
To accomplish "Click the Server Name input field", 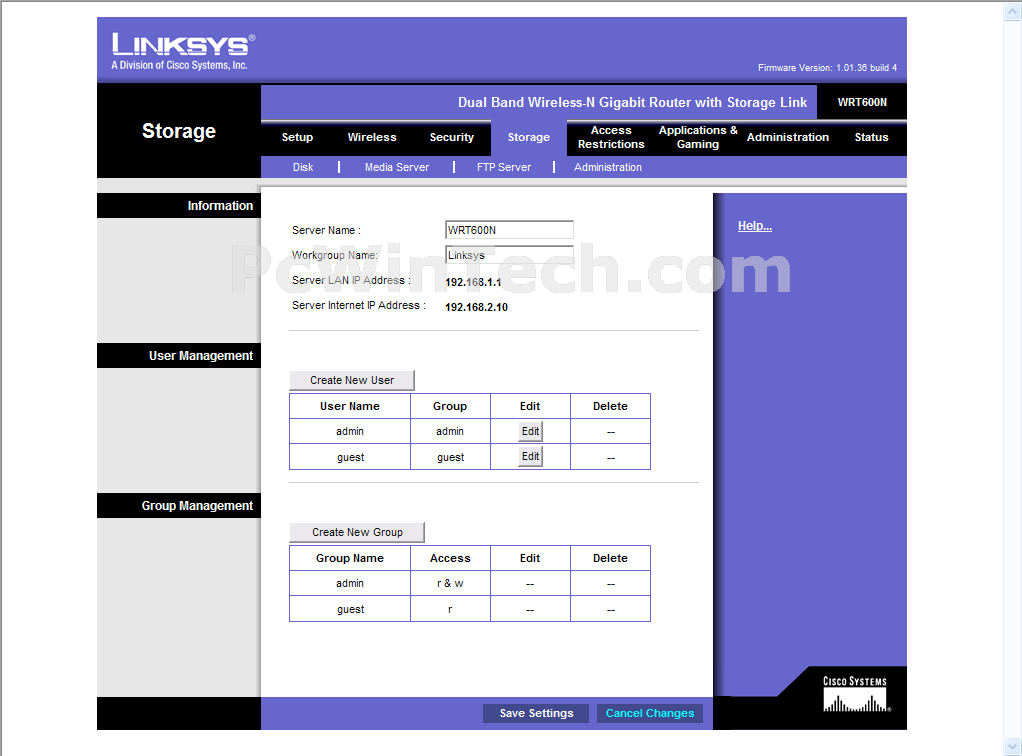I will pos(510,230).
